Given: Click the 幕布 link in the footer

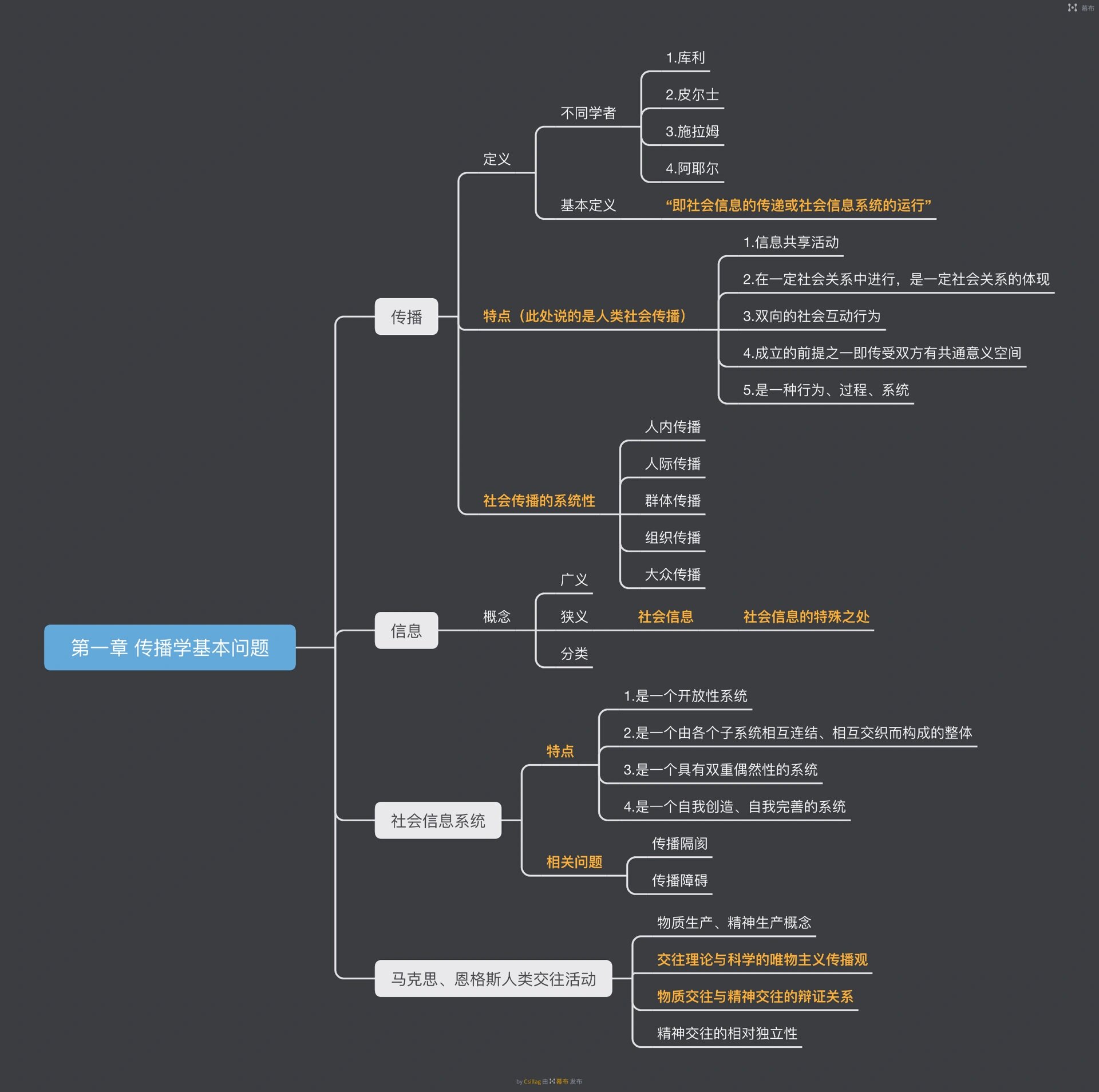Looking at the screenshot, I should (562, 1081).
